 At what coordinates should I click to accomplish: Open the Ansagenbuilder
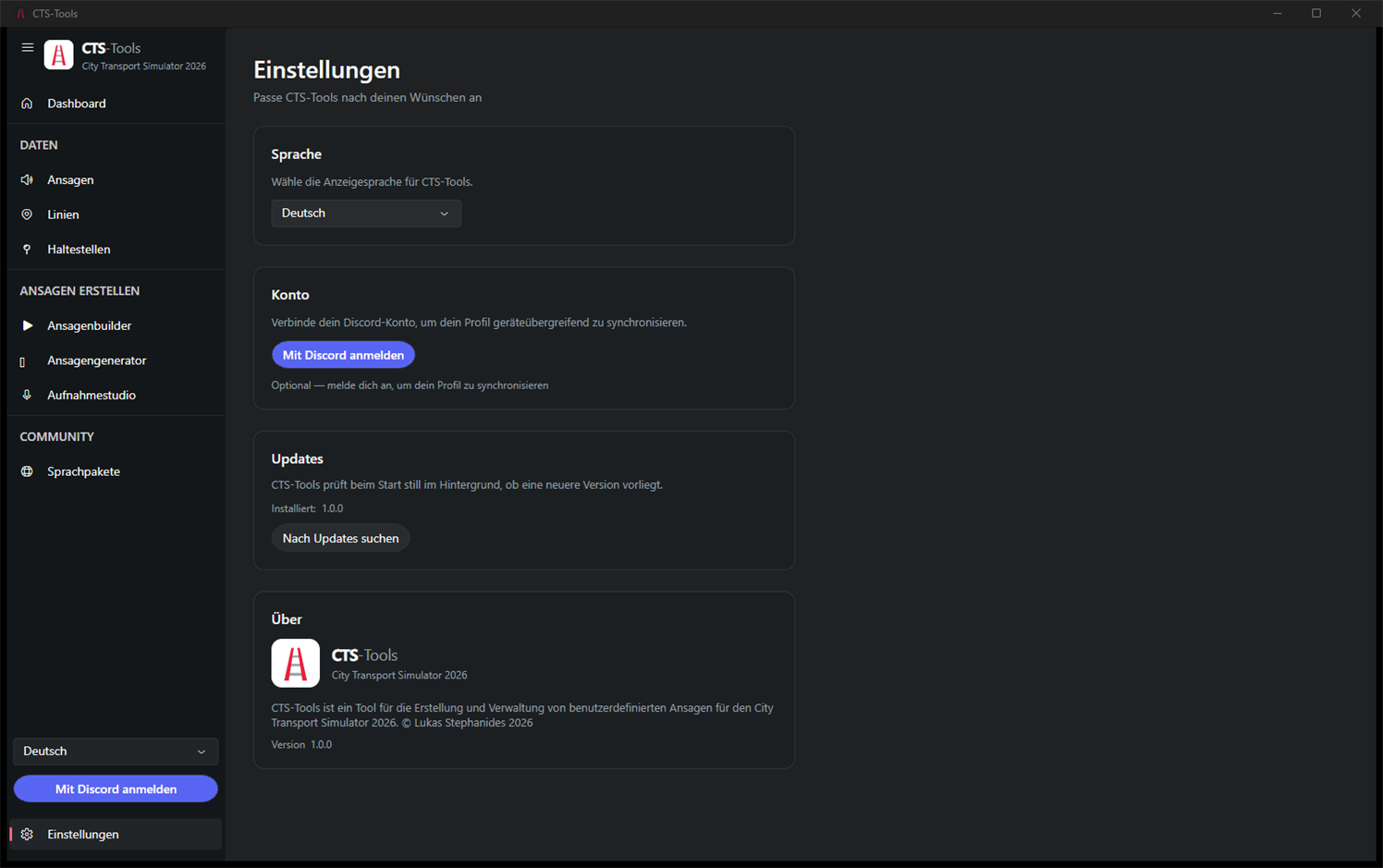coord(116,325)
